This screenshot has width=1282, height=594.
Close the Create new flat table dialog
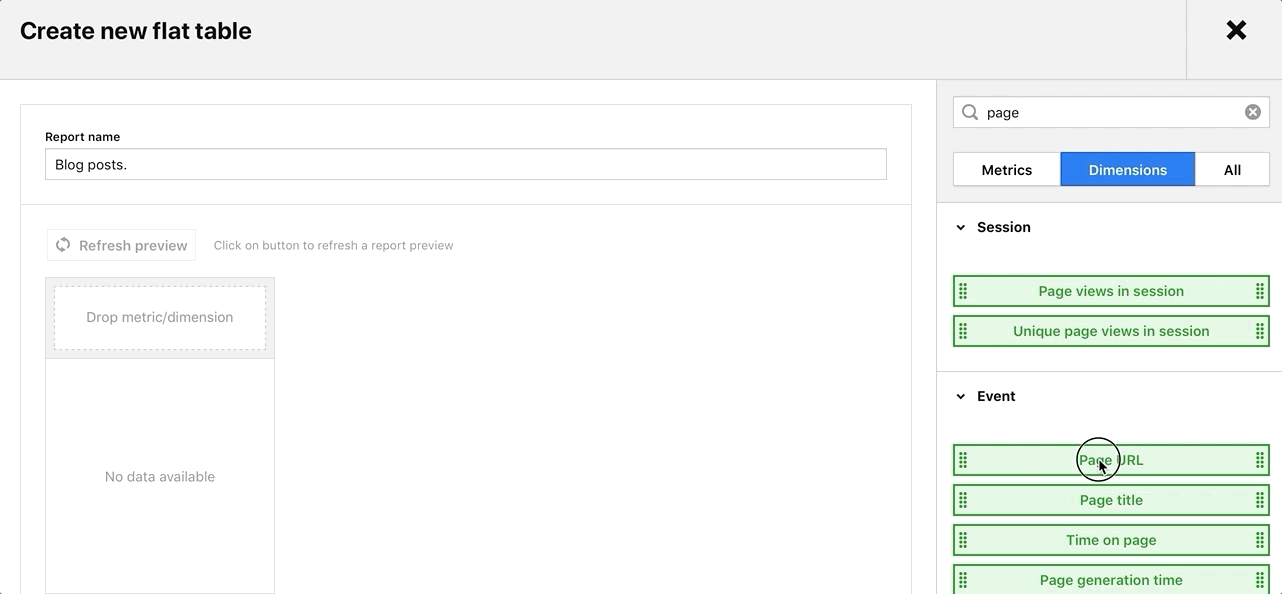(x=1236, y=31)
